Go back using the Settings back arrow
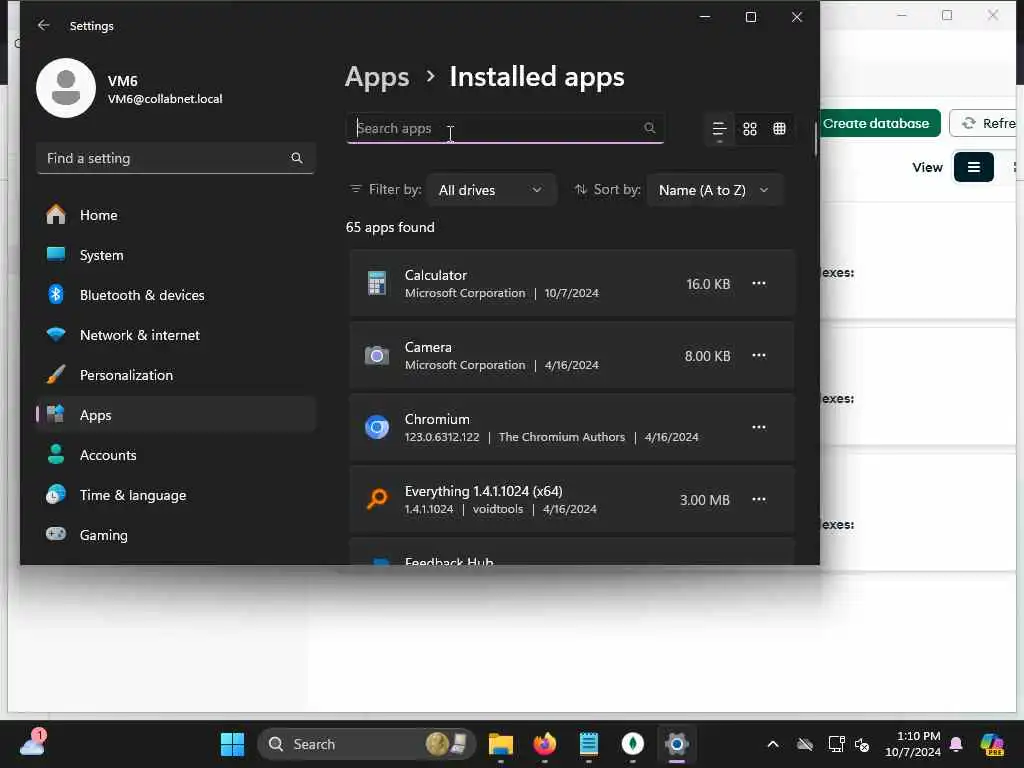 43,25
